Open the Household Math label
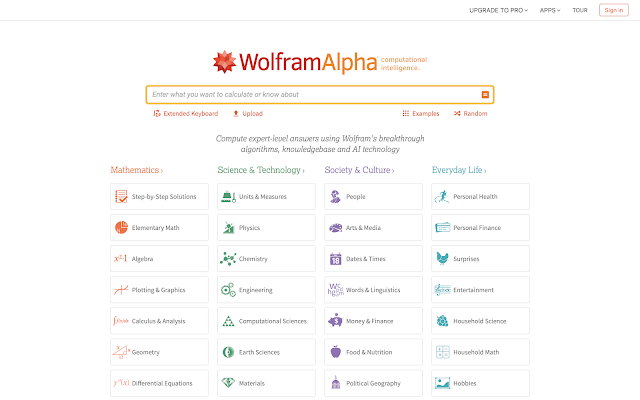The width and height of the screenshot is (640, 400). (476, 352)
